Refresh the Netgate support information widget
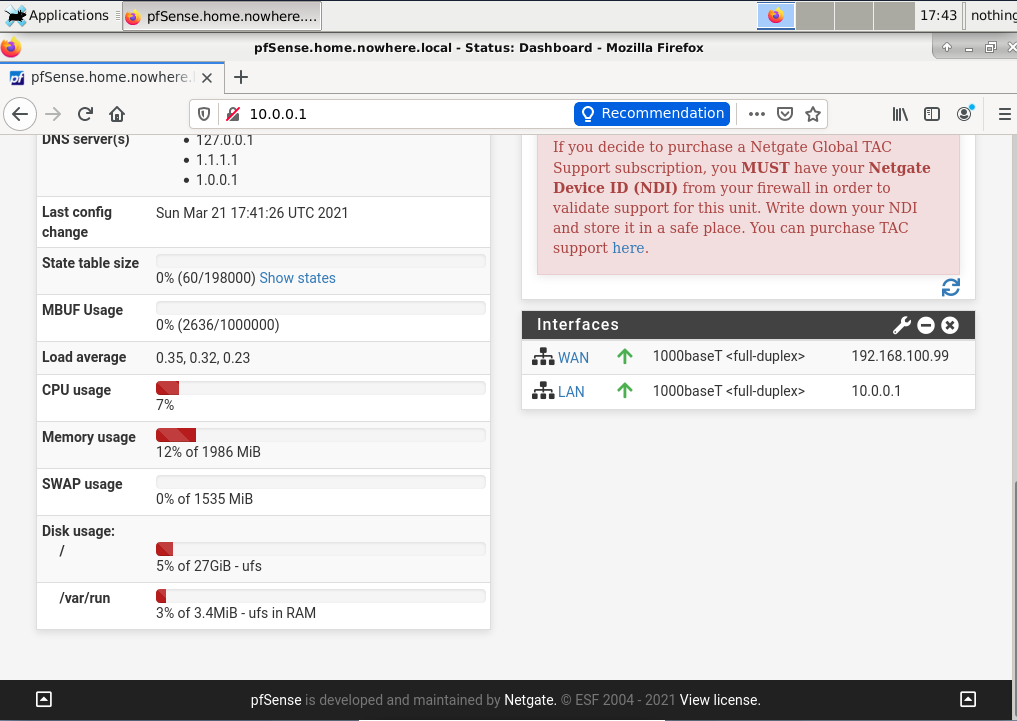This screenshot has height=721, width=1017. pyautogui.click(x=951, y=287)
